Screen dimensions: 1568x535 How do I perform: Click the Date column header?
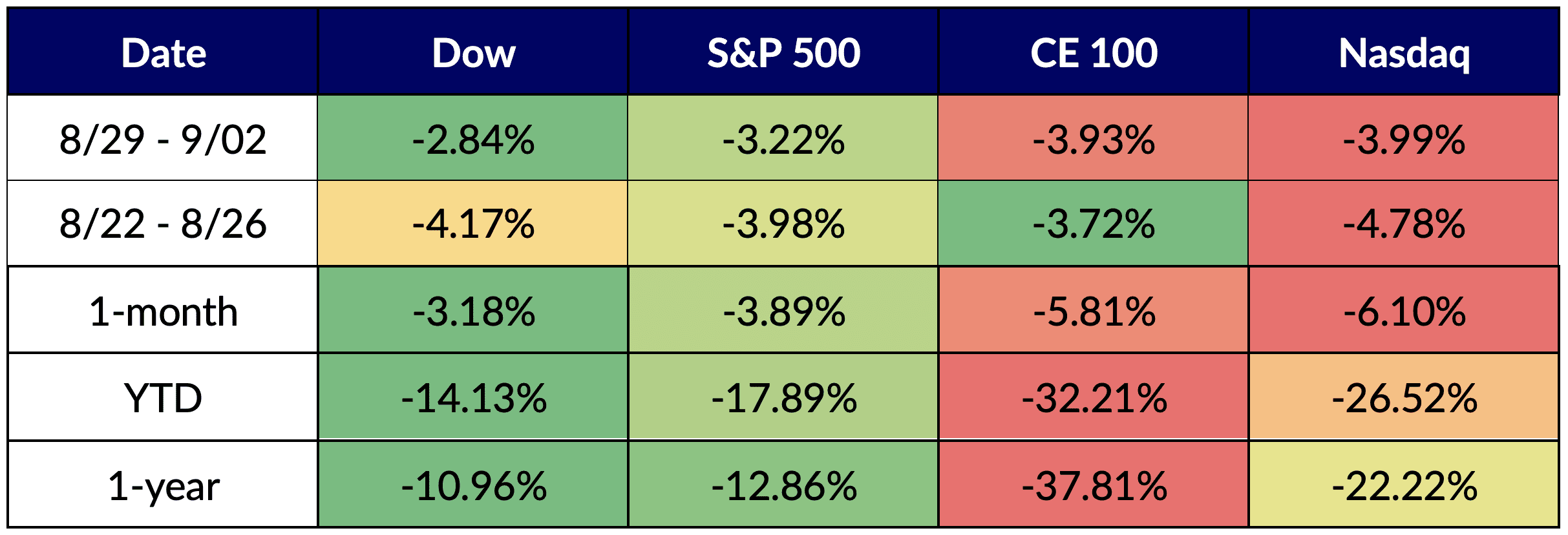[163, 53]
